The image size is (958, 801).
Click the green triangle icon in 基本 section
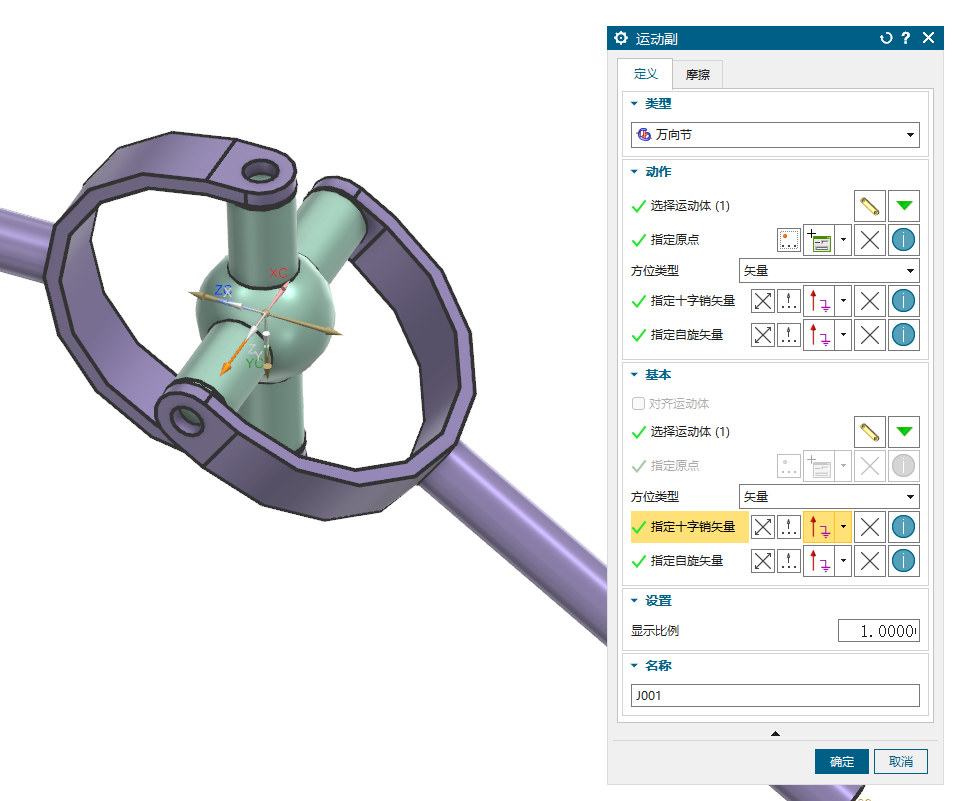[904, 431]
